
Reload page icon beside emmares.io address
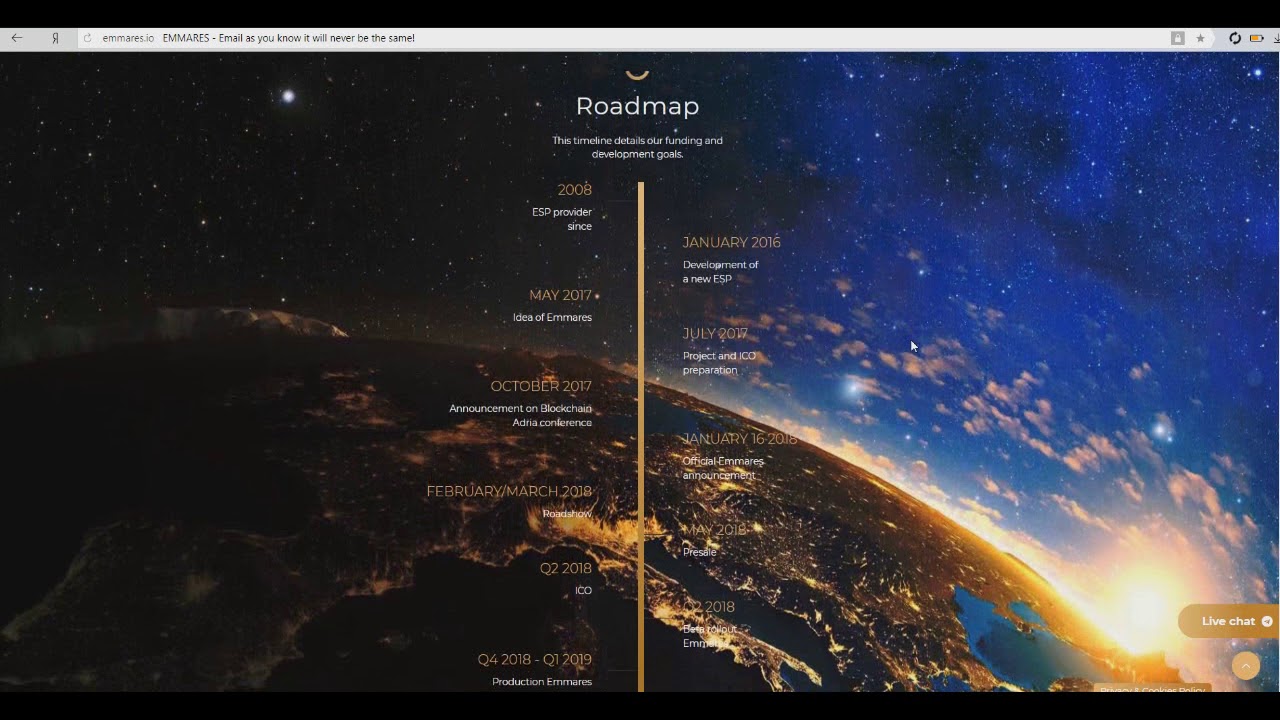click(x=88, y=38)
